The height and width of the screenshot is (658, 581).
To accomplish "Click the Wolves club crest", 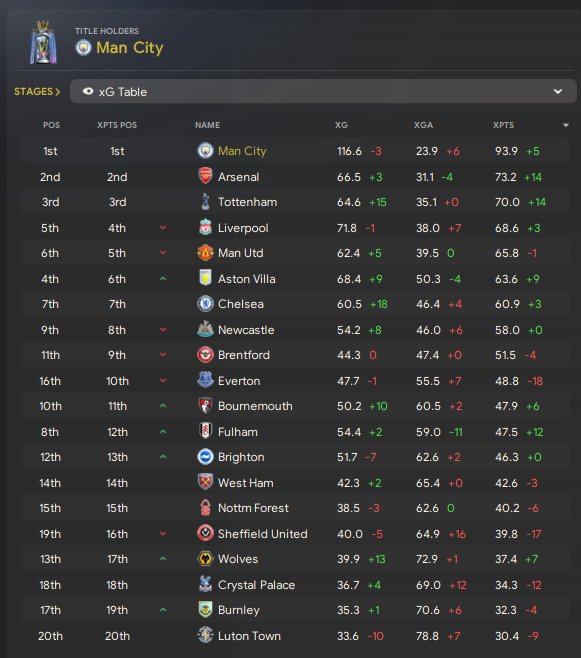I will coord(205,559).
